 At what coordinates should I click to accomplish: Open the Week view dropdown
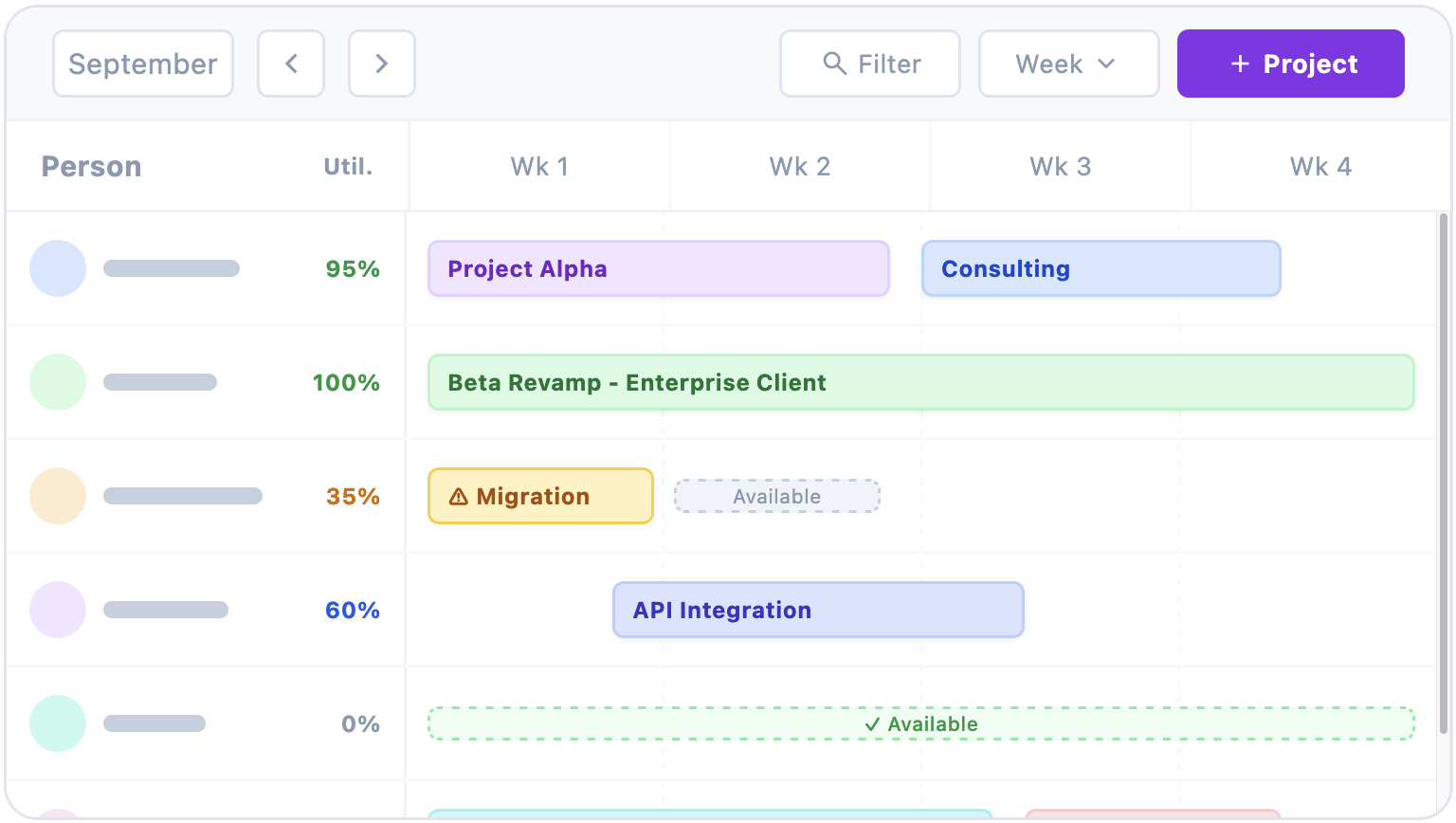pos(1068,64)
